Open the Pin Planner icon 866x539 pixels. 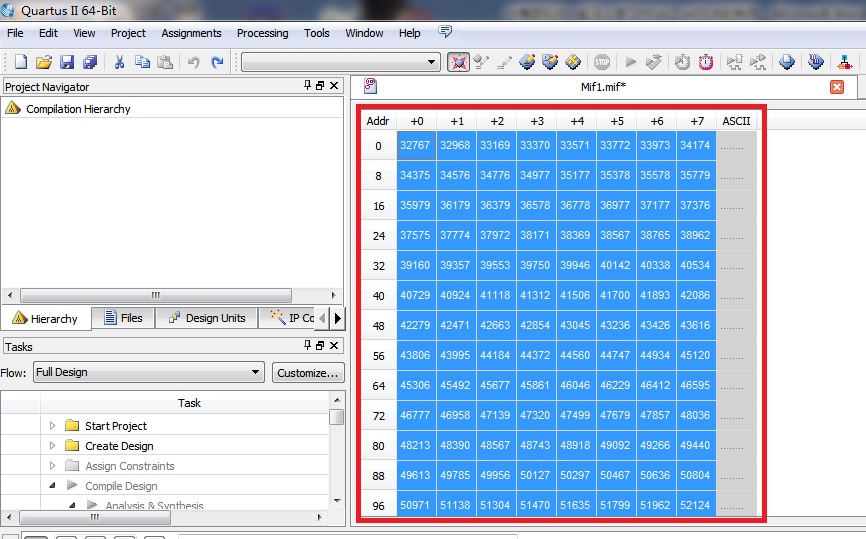(550, 62)
